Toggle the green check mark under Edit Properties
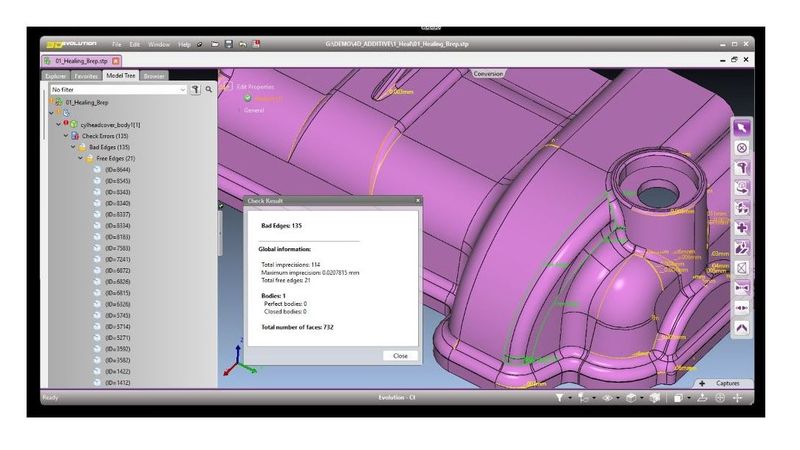The height and width of the screenshot is (450, 800). click(x=247, y=98)
